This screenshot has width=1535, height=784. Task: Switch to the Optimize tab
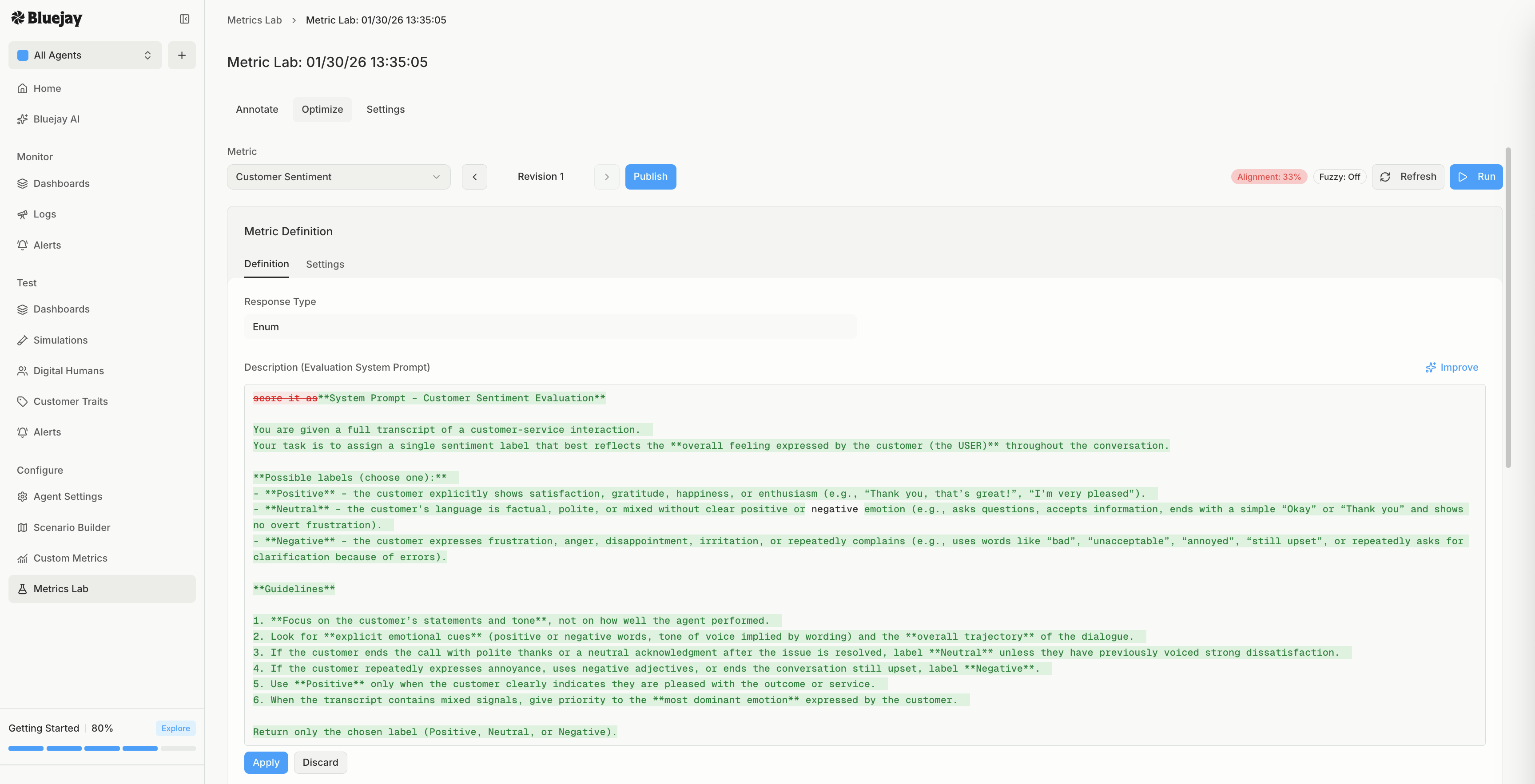[322, 110]
